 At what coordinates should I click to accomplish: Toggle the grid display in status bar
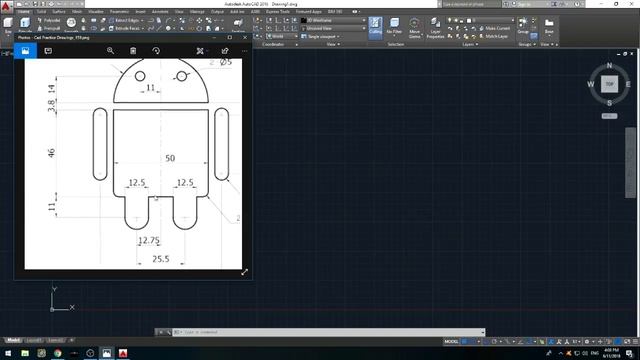(464, 342)
